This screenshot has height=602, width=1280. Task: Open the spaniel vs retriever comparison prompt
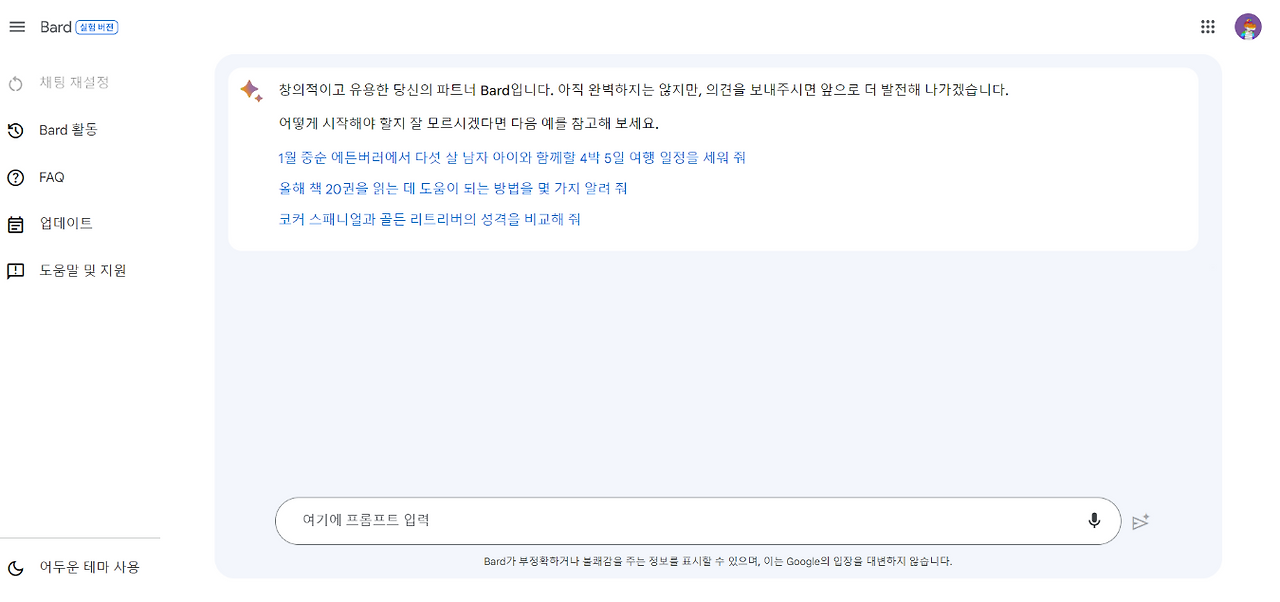click(x=430, y=220)
